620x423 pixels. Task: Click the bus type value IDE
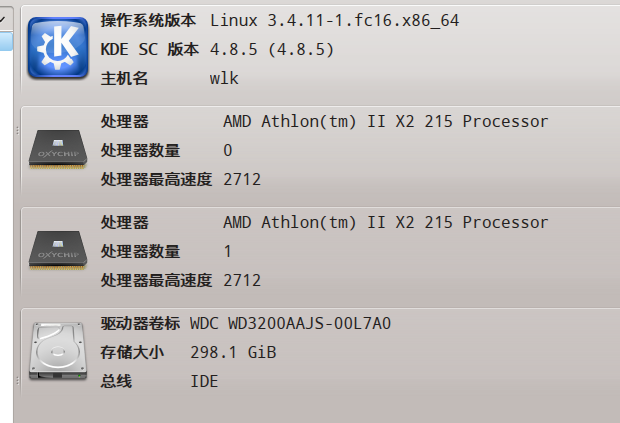[204, 381]
